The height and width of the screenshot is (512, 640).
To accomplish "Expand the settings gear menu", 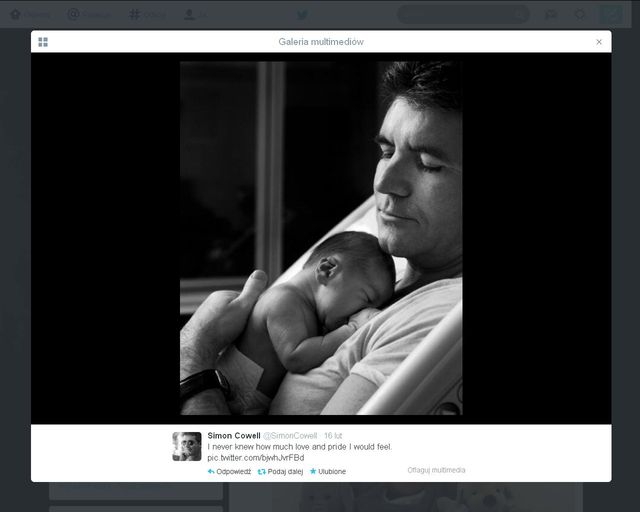I will [x=579, y=15].
